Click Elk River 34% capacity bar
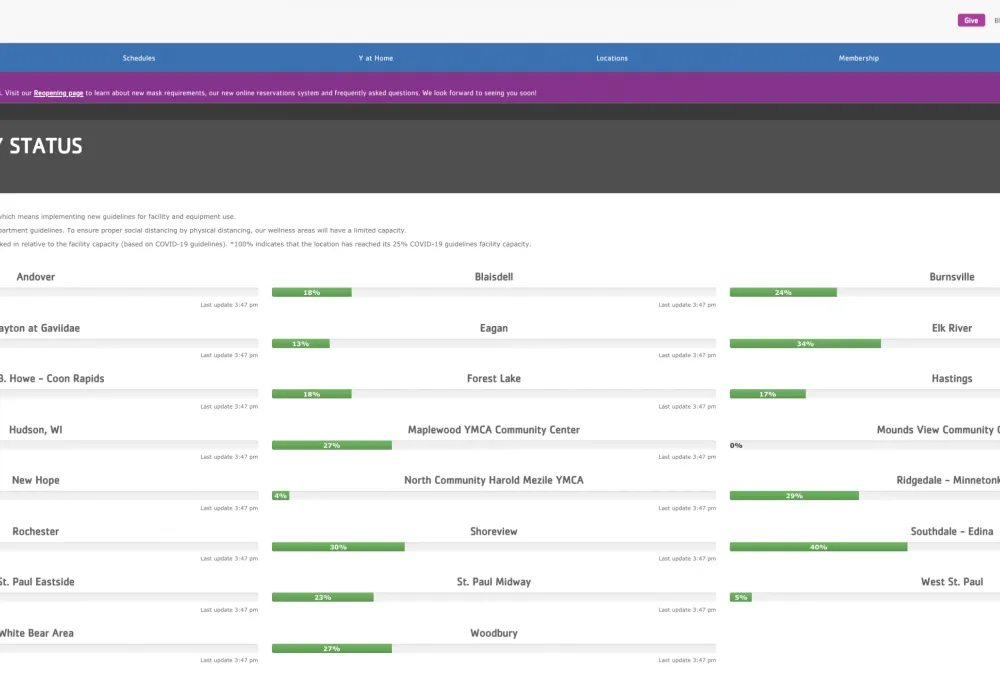This screenshot has height=685, width=1000. click(x=805, y=344)
